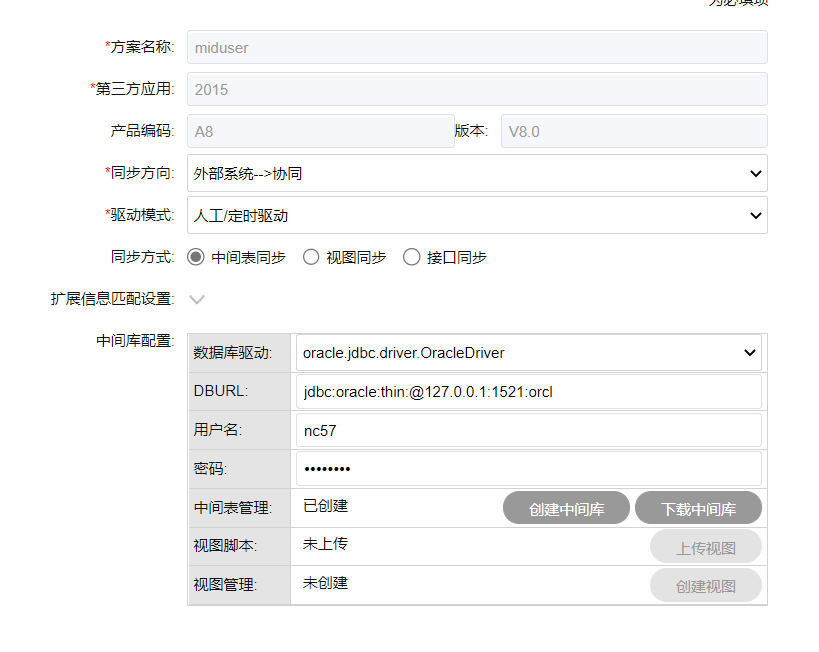
Task: Open 数据库驱动 dropdown
Action: [529, 353]
